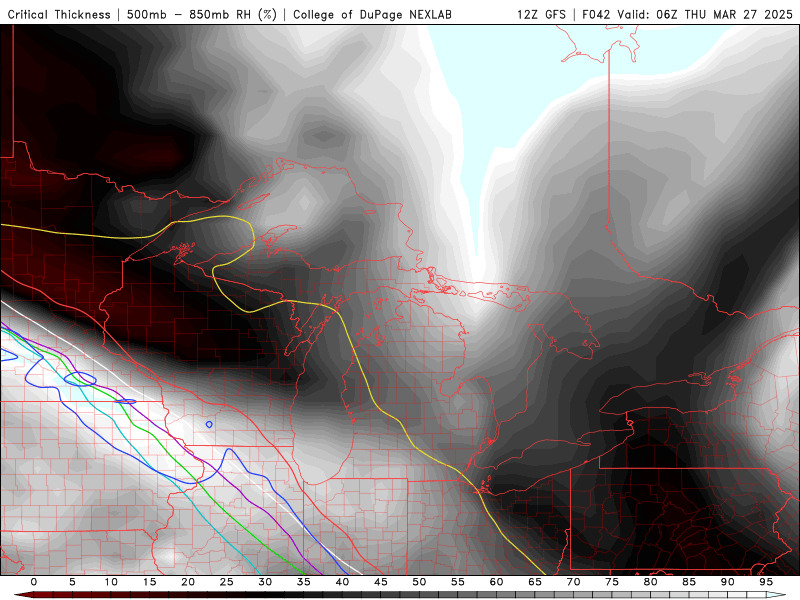This screenshot has height=600, width=800.
Task: Select the "500mb – 850mb RH (%)" label
Action: 202,14
